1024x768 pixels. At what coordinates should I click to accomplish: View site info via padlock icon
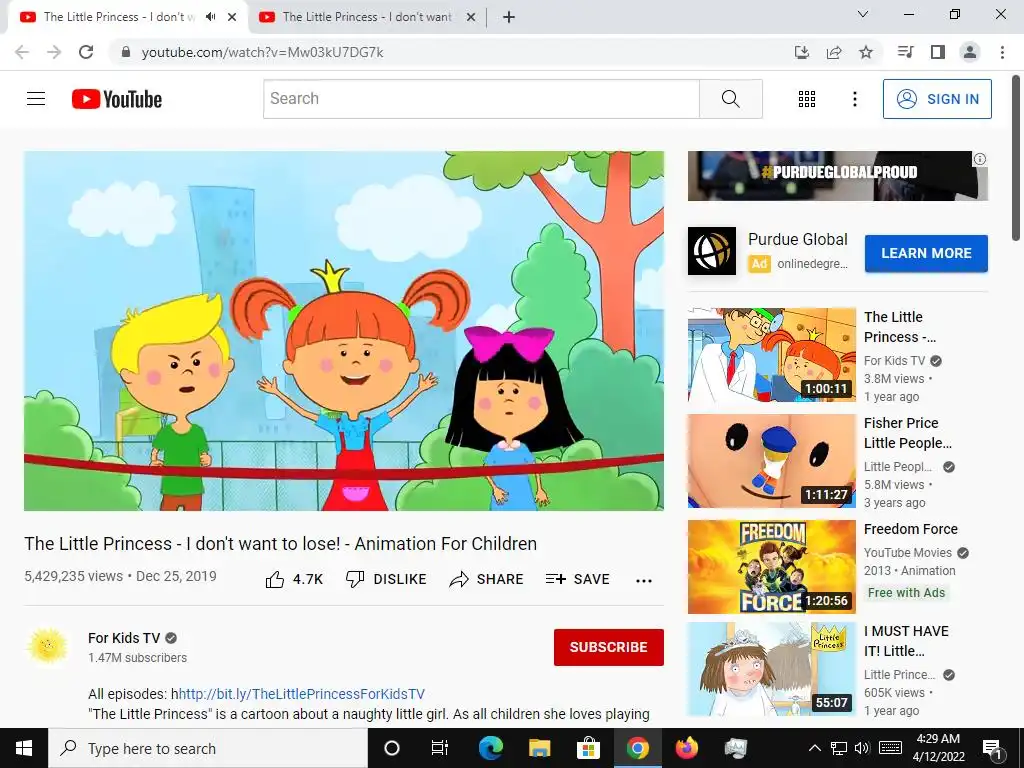click(126, 52)
